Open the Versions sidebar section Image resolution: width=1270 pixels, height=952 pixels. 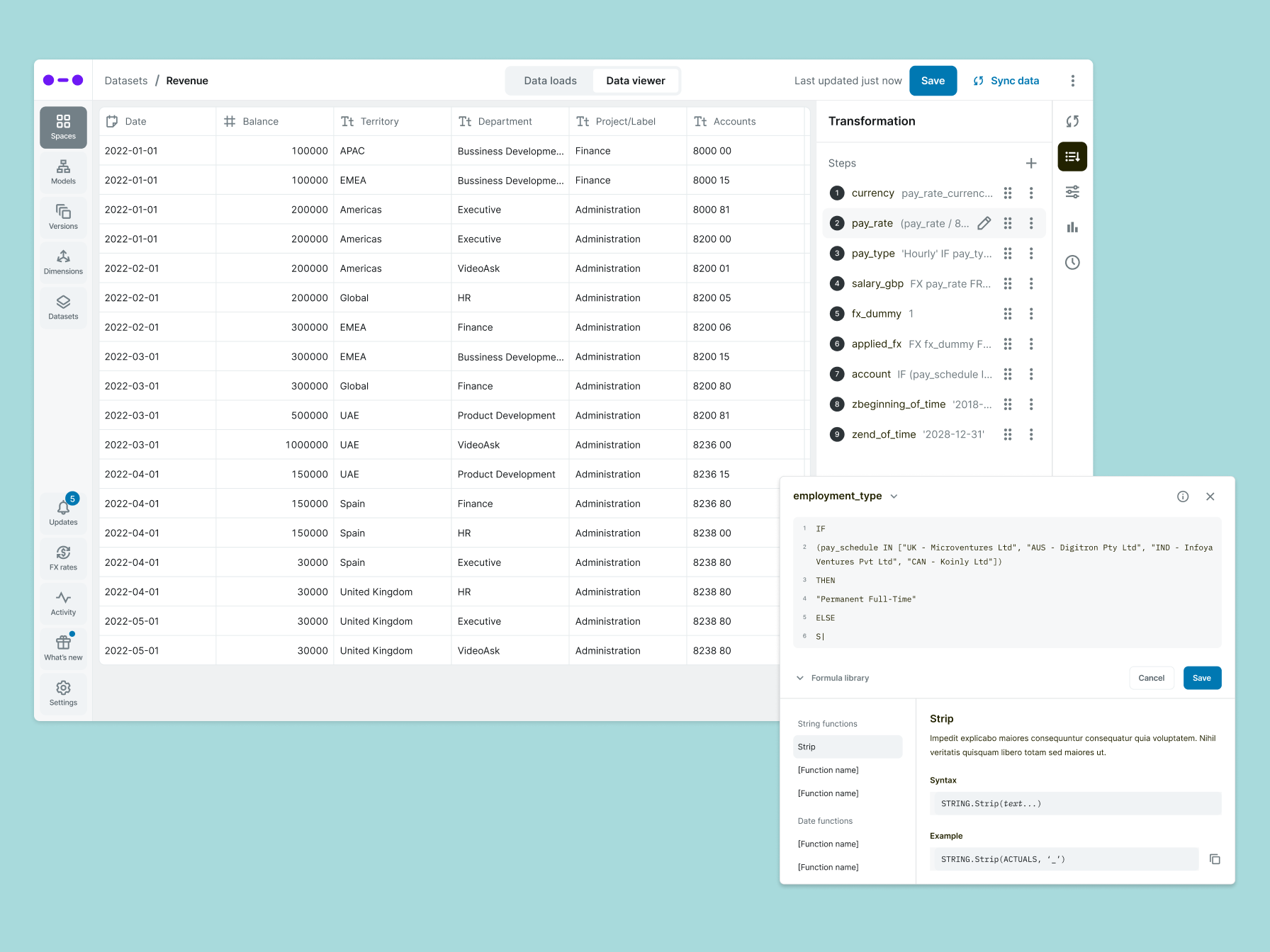[x=63, y=217]
